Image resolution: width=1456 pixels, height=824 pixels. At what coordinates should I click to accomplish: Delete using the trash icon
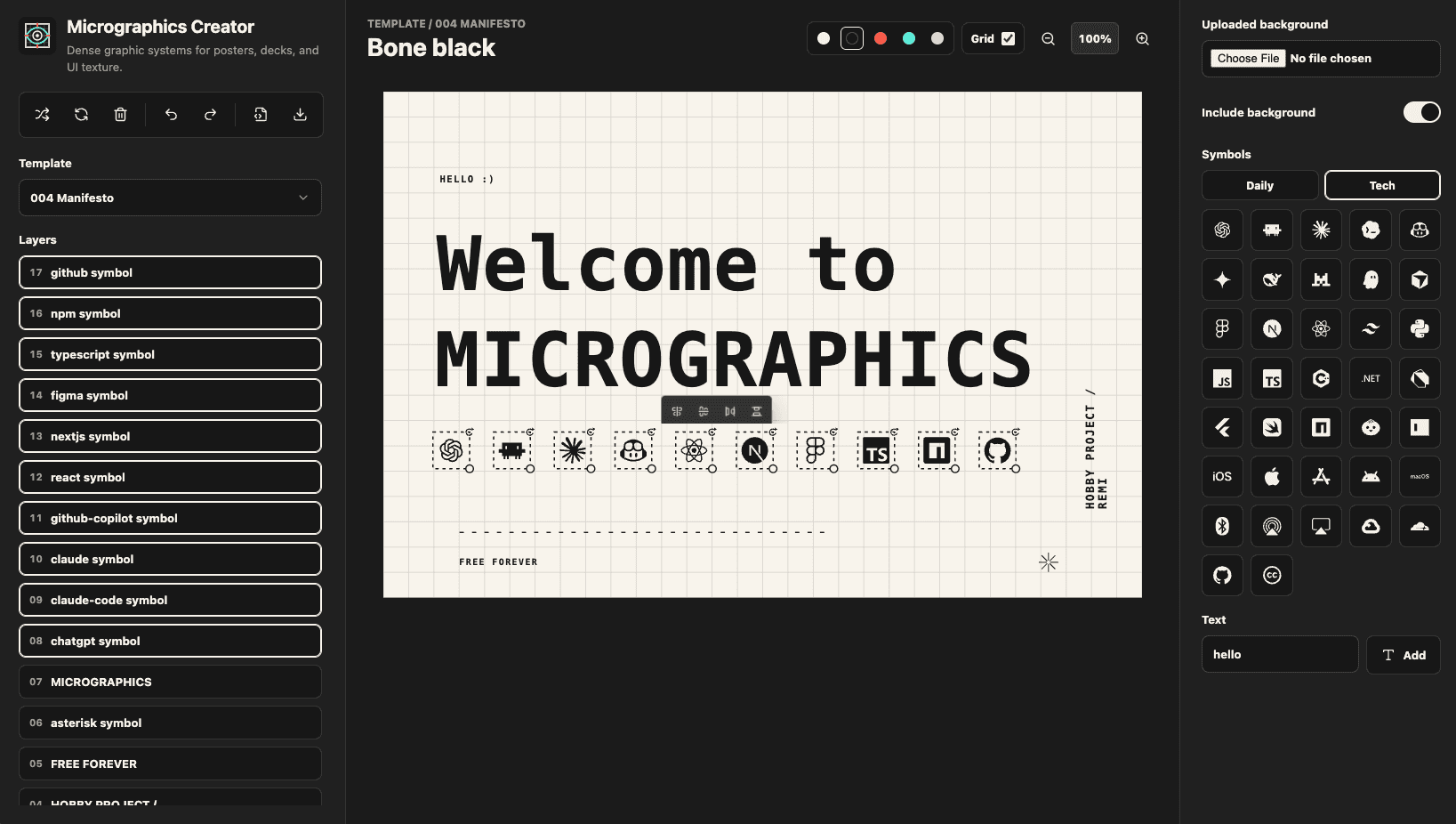click(x=121, y=115)
